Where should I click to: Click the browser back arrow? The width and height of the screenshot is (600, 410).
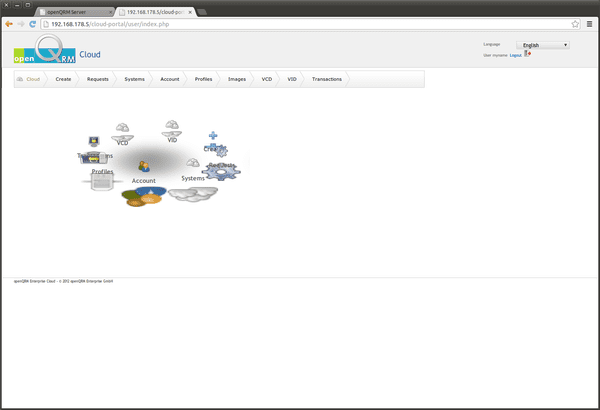coord(9,24)
